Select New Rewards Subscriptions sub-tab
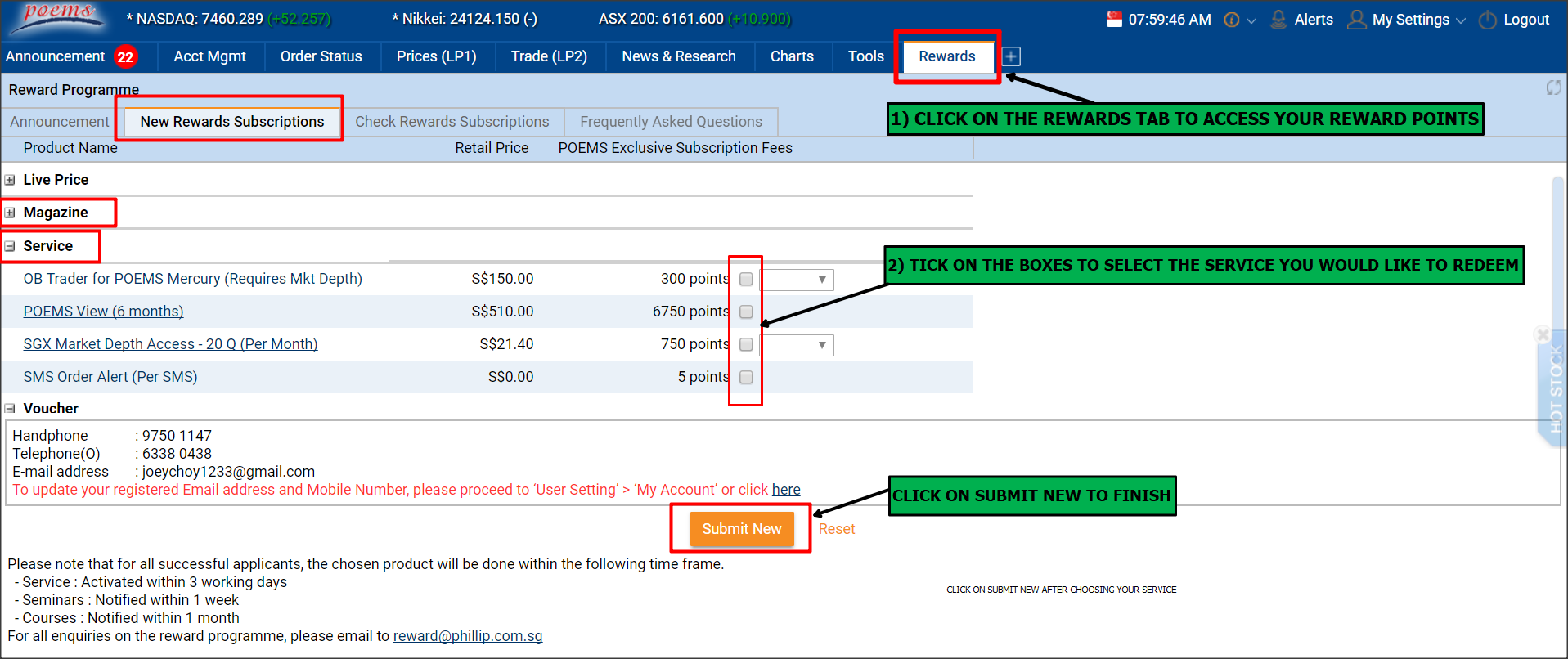Image resolution: width=1568 pixels, height=659 pixels. coord(232,122)
